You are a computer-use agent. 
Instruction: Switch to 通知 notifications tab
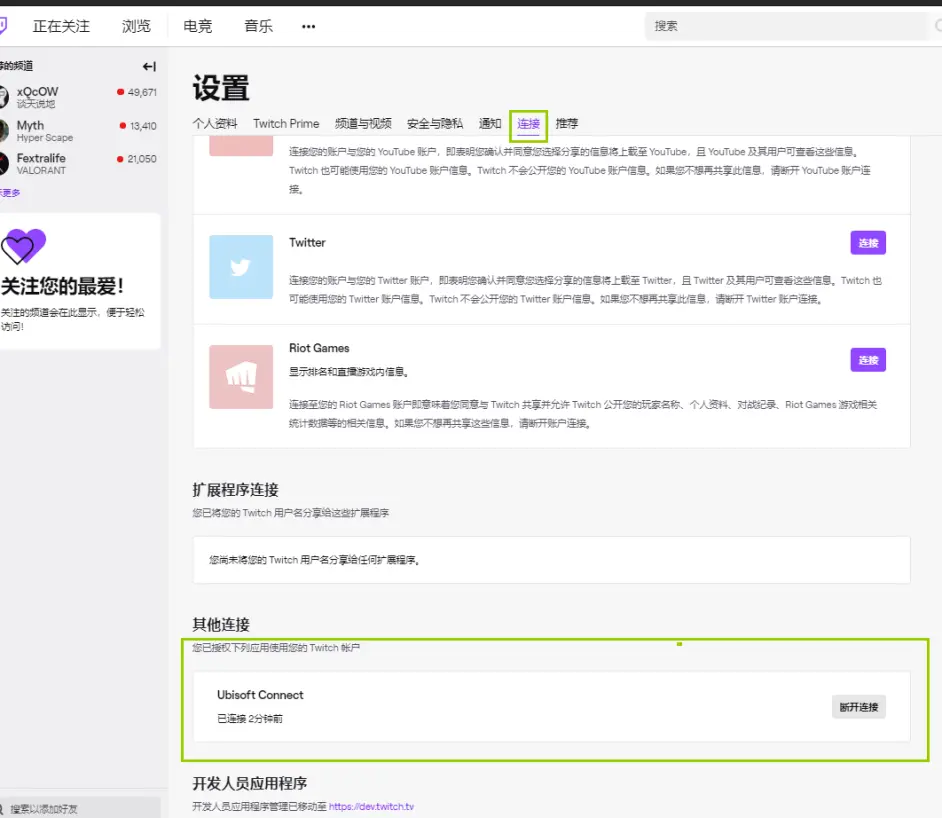point(490,124)
